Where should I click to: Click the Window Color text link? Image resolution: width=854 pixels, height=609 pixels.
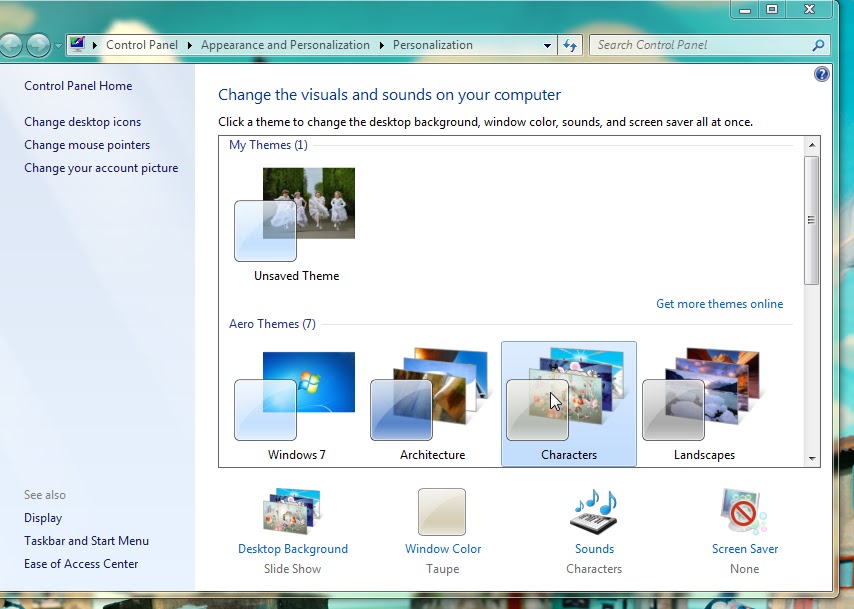click(443, 549)
